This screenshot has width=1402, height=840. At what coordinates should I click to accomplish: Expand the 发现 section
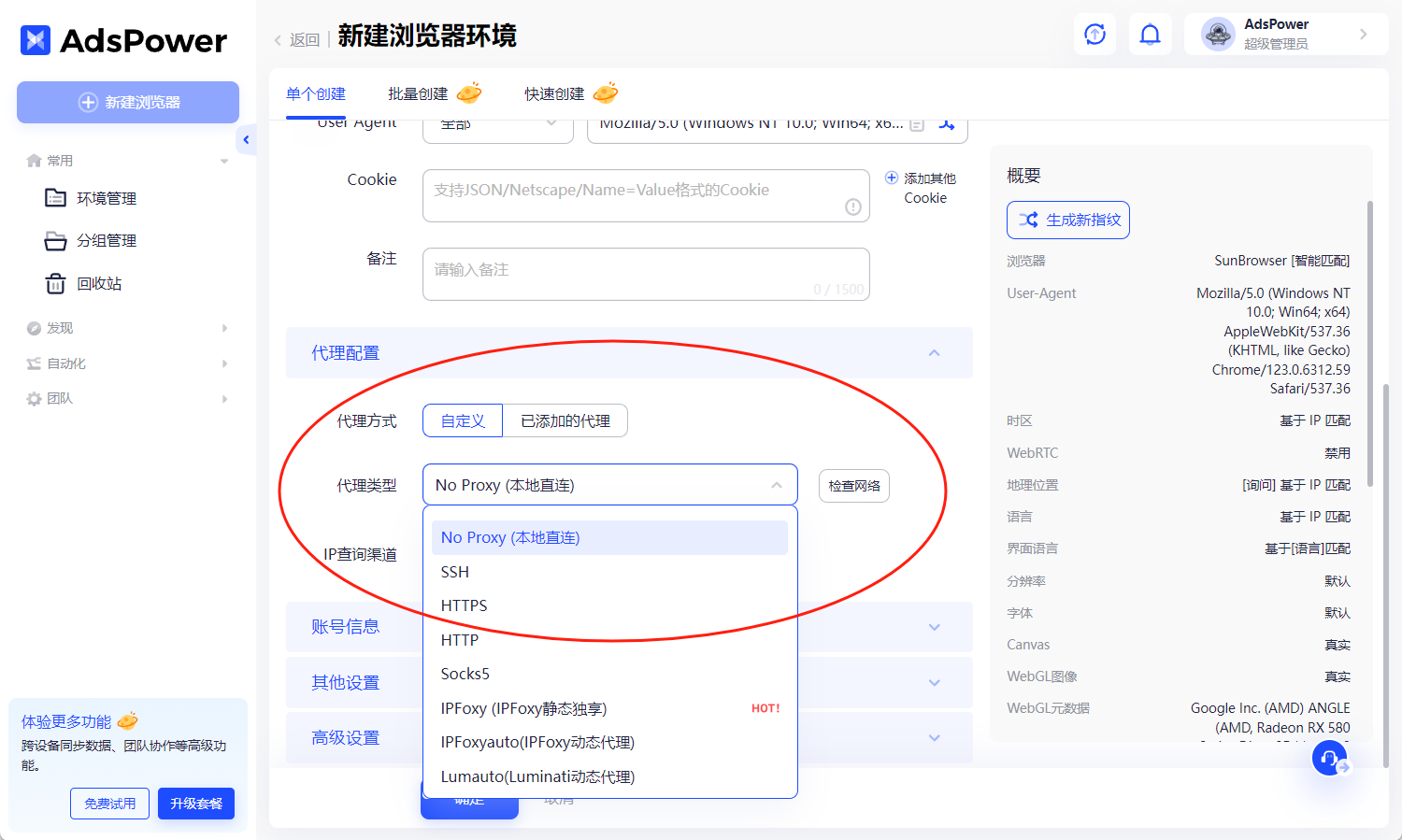[224, 328]
